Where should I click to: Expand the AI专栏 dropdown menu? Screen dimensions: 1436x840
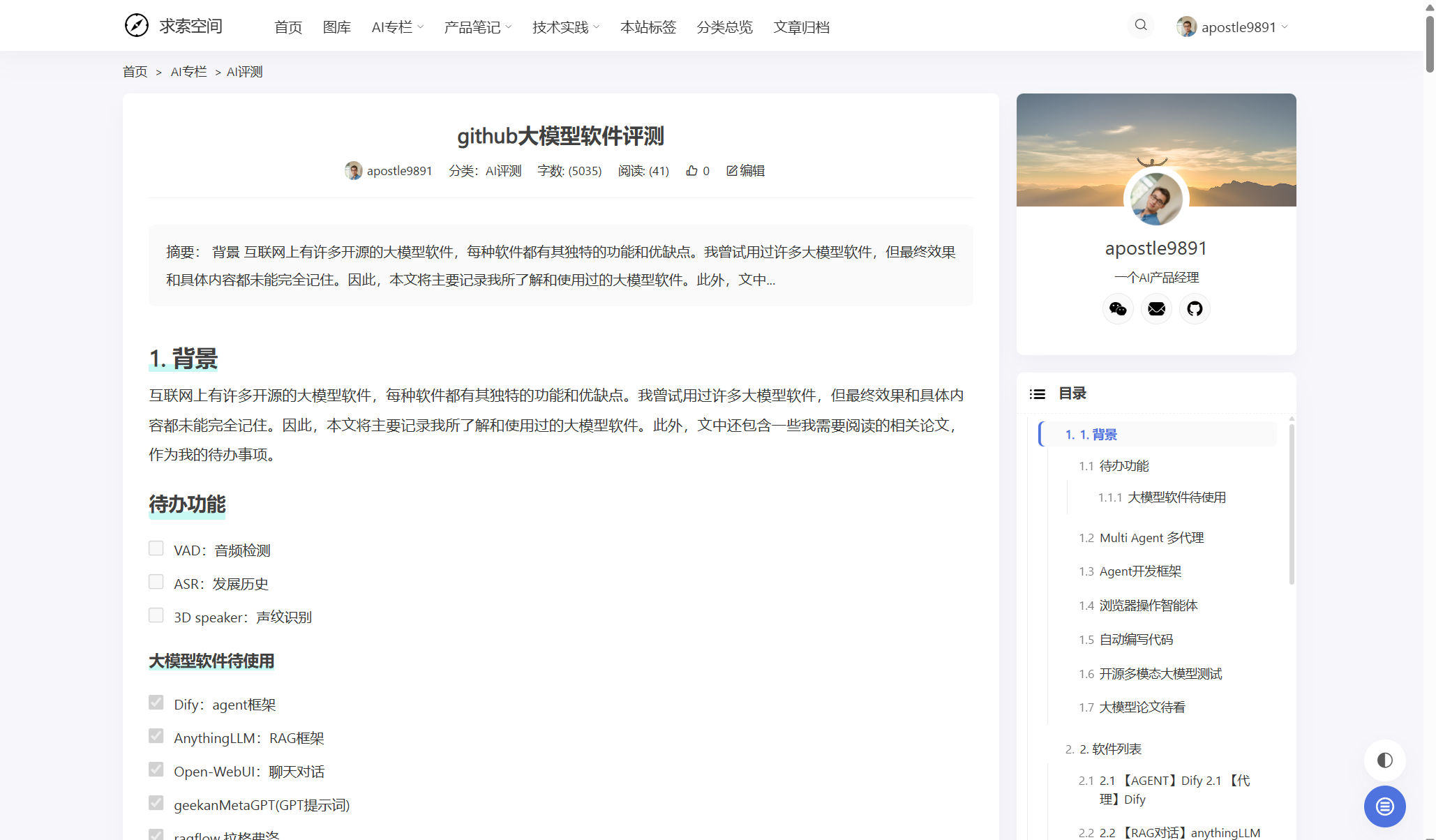coord(397,27)
